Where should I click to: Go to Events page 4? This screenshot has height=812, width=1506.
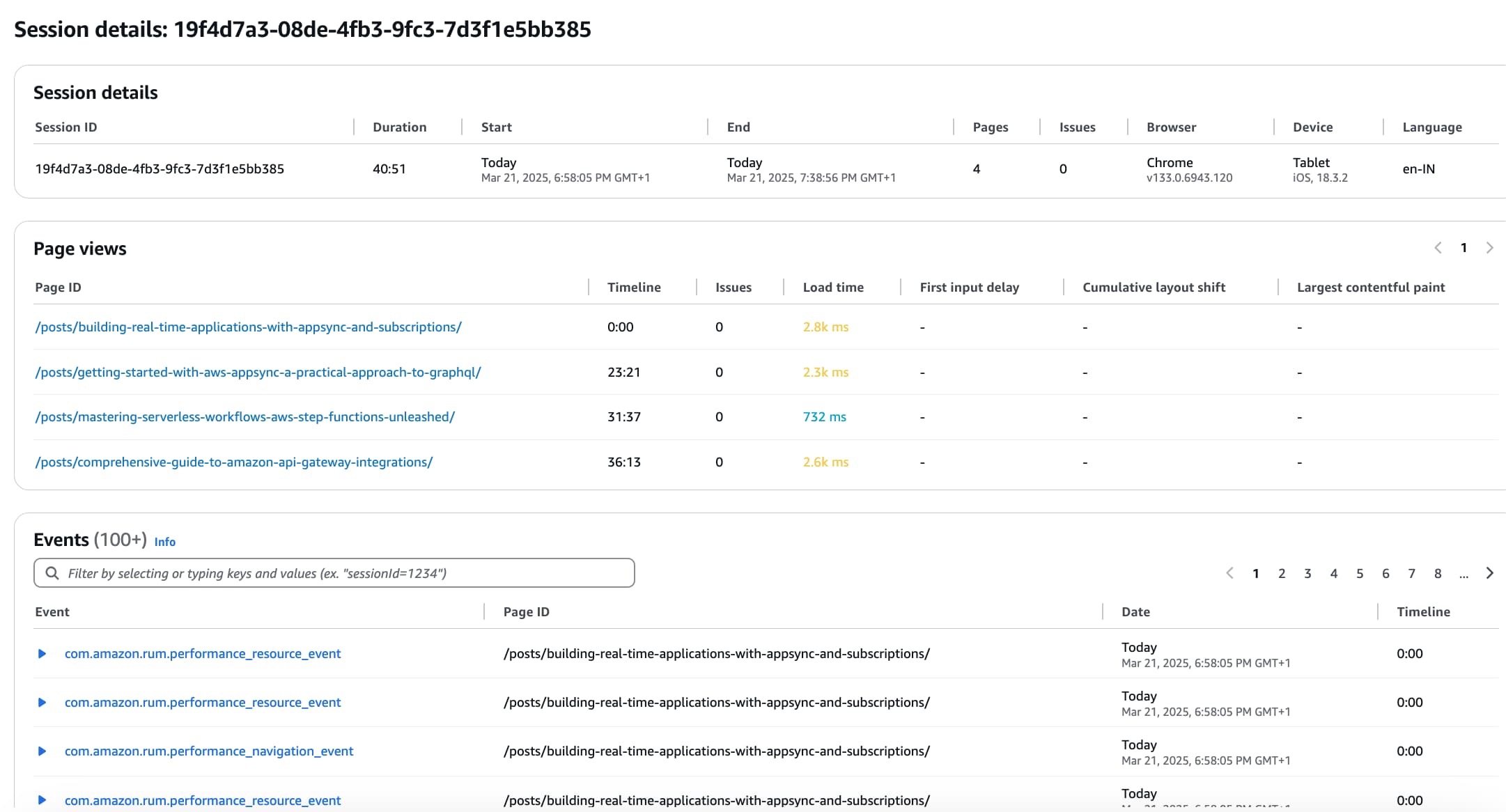(x=1334, y=574)
